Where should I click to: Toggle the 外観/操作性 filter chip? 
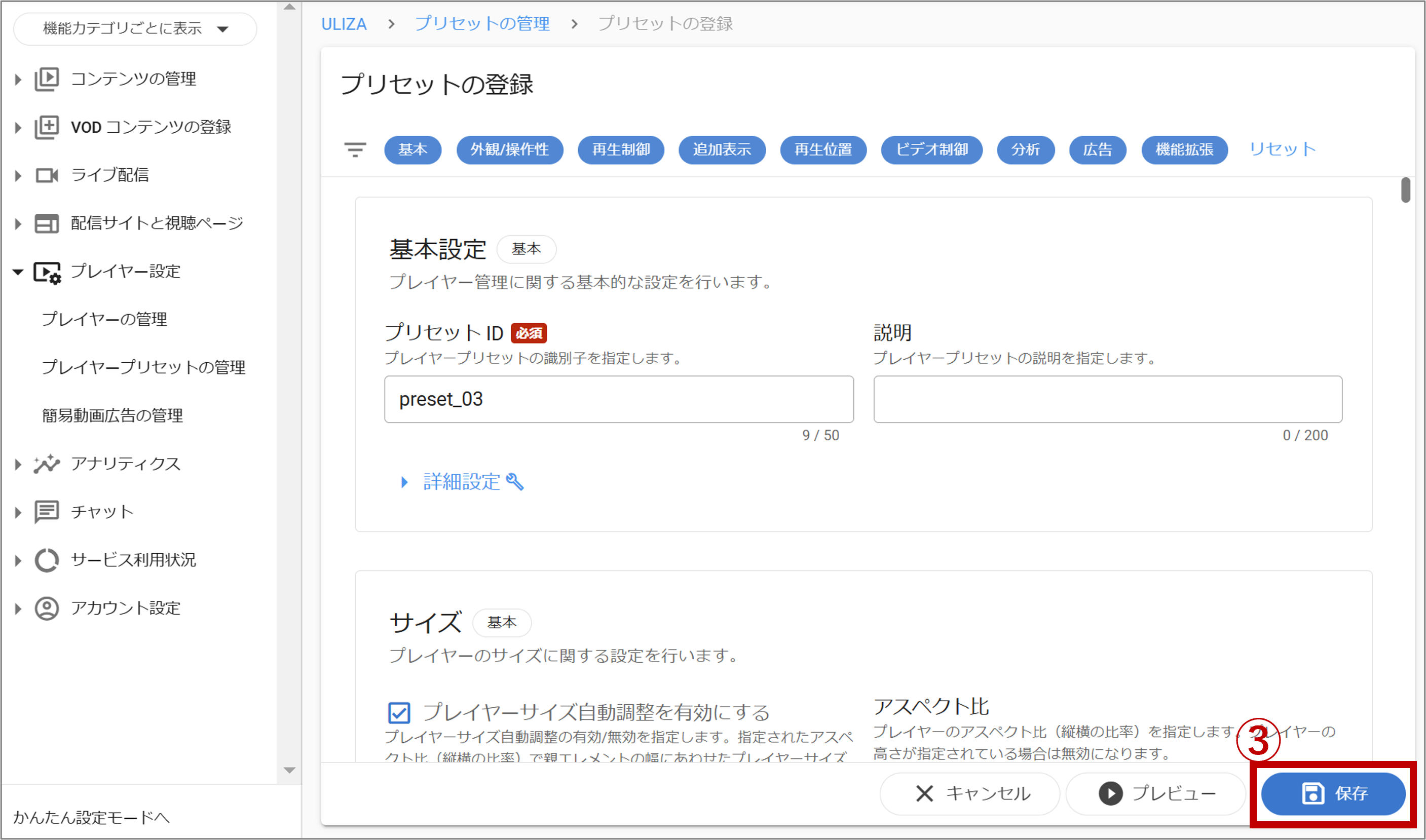(x=509, y=150)
